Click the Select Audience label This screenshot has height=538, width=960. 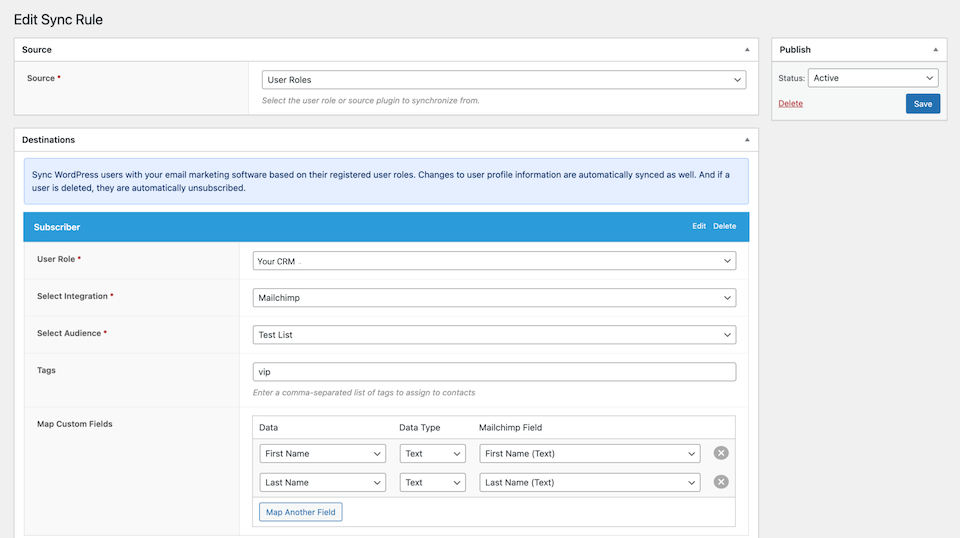(69, 333)
